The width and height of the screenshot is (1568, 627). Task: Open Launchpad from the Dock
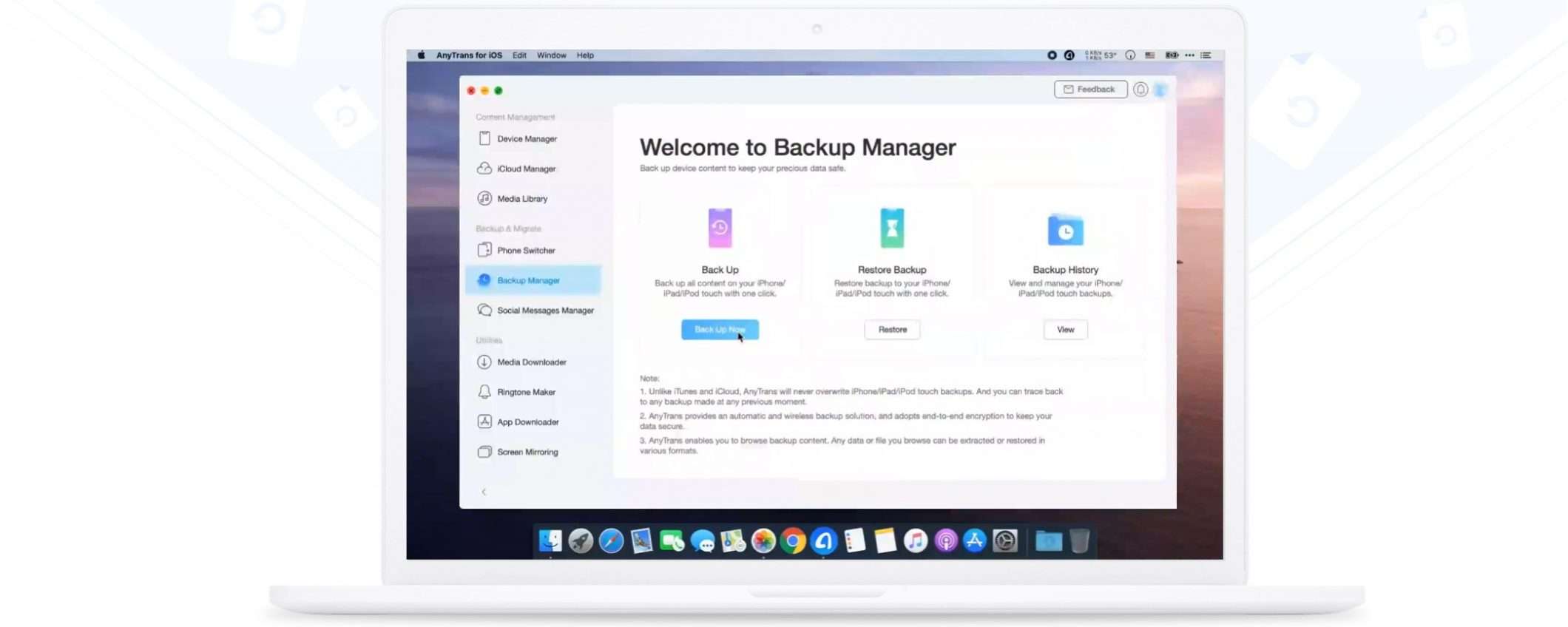click(x=581, y=541)
